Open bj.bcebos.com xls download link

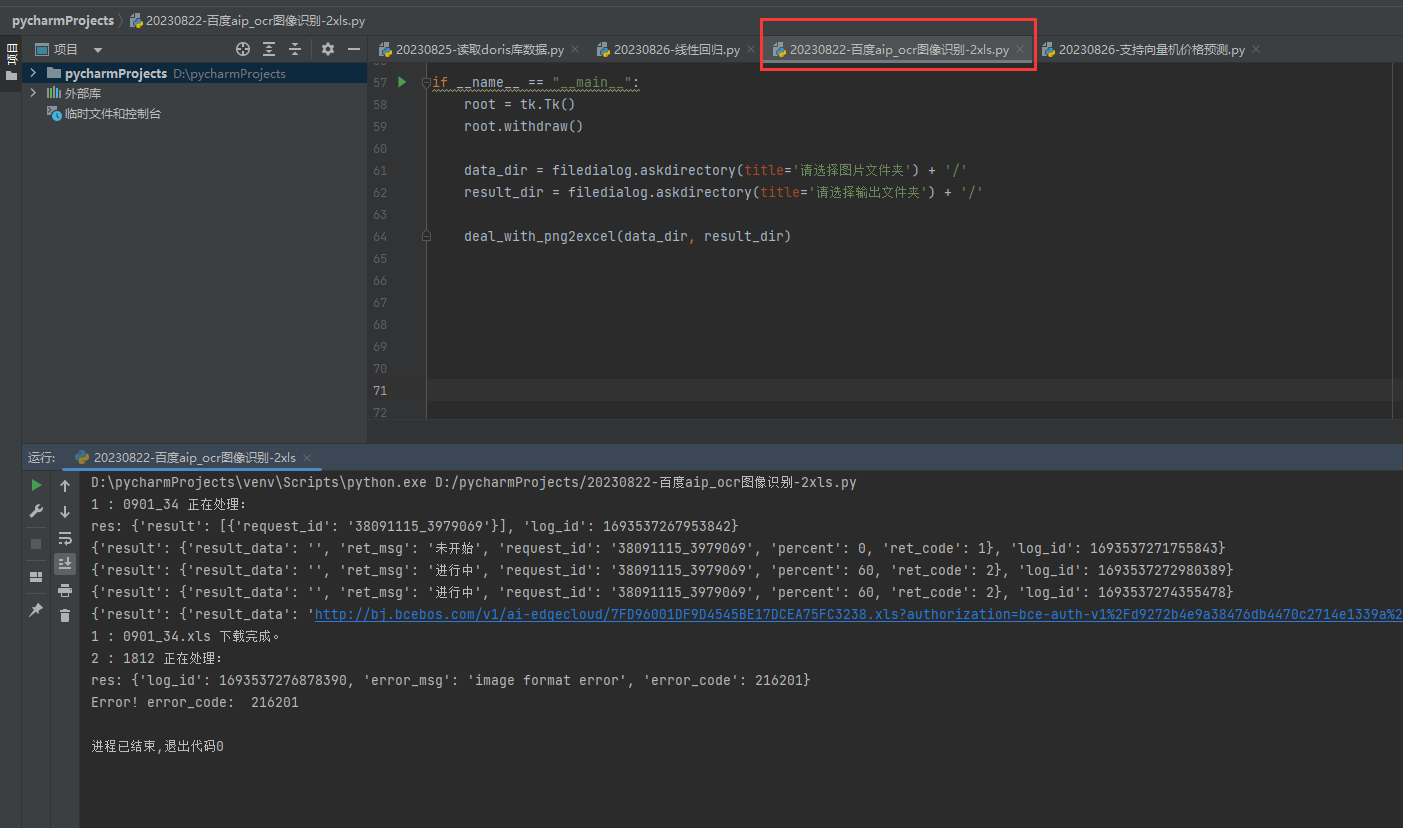(x=859, y=614)
